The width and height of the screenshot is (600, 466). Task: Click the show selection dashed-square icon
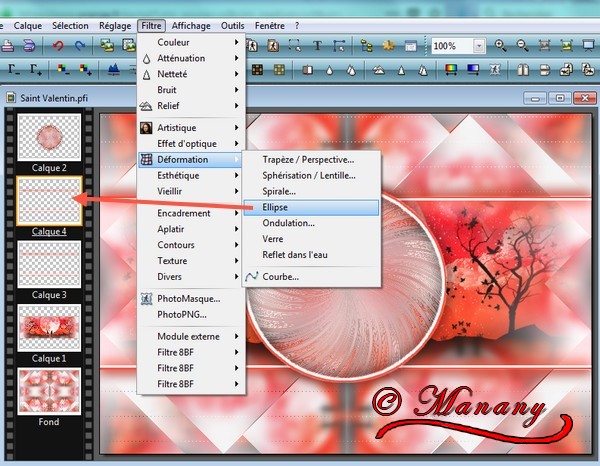[295, 46]
